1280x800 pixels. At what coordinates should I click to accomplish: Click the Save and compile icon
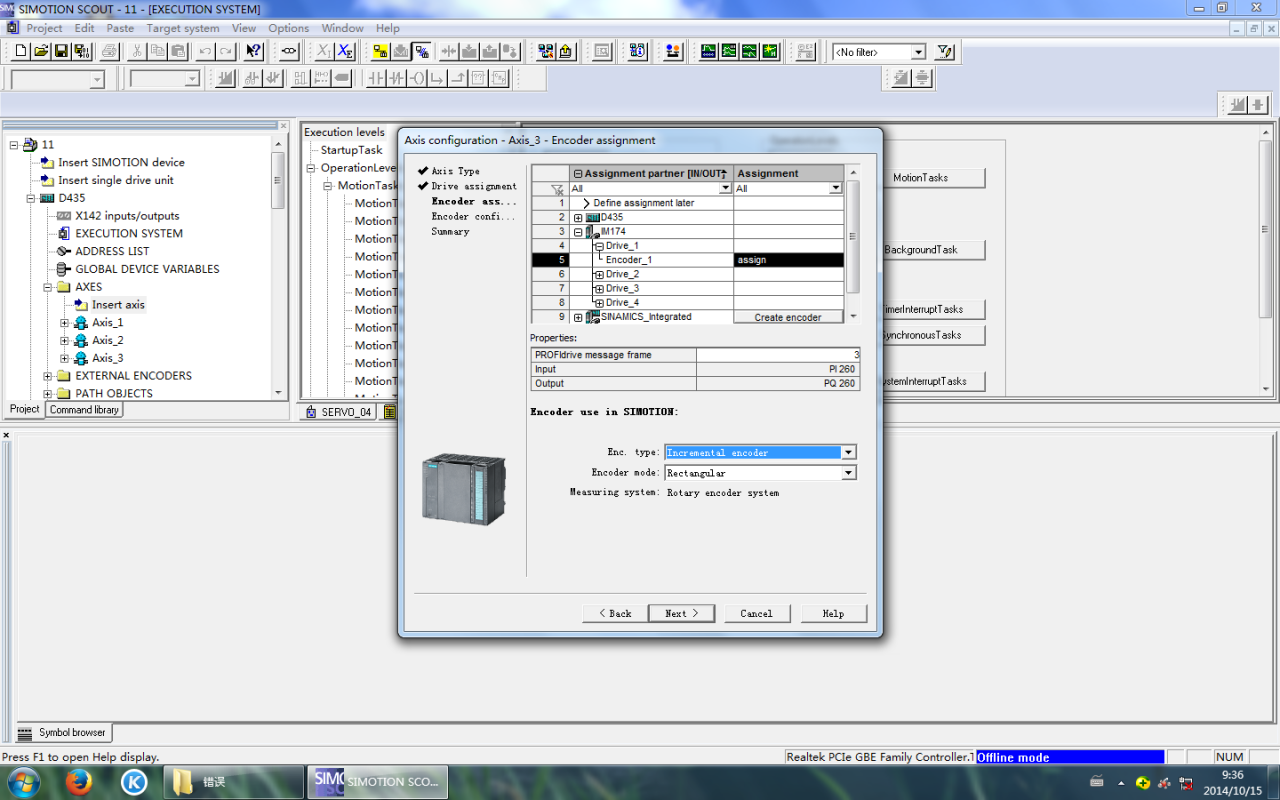point(81,51)
